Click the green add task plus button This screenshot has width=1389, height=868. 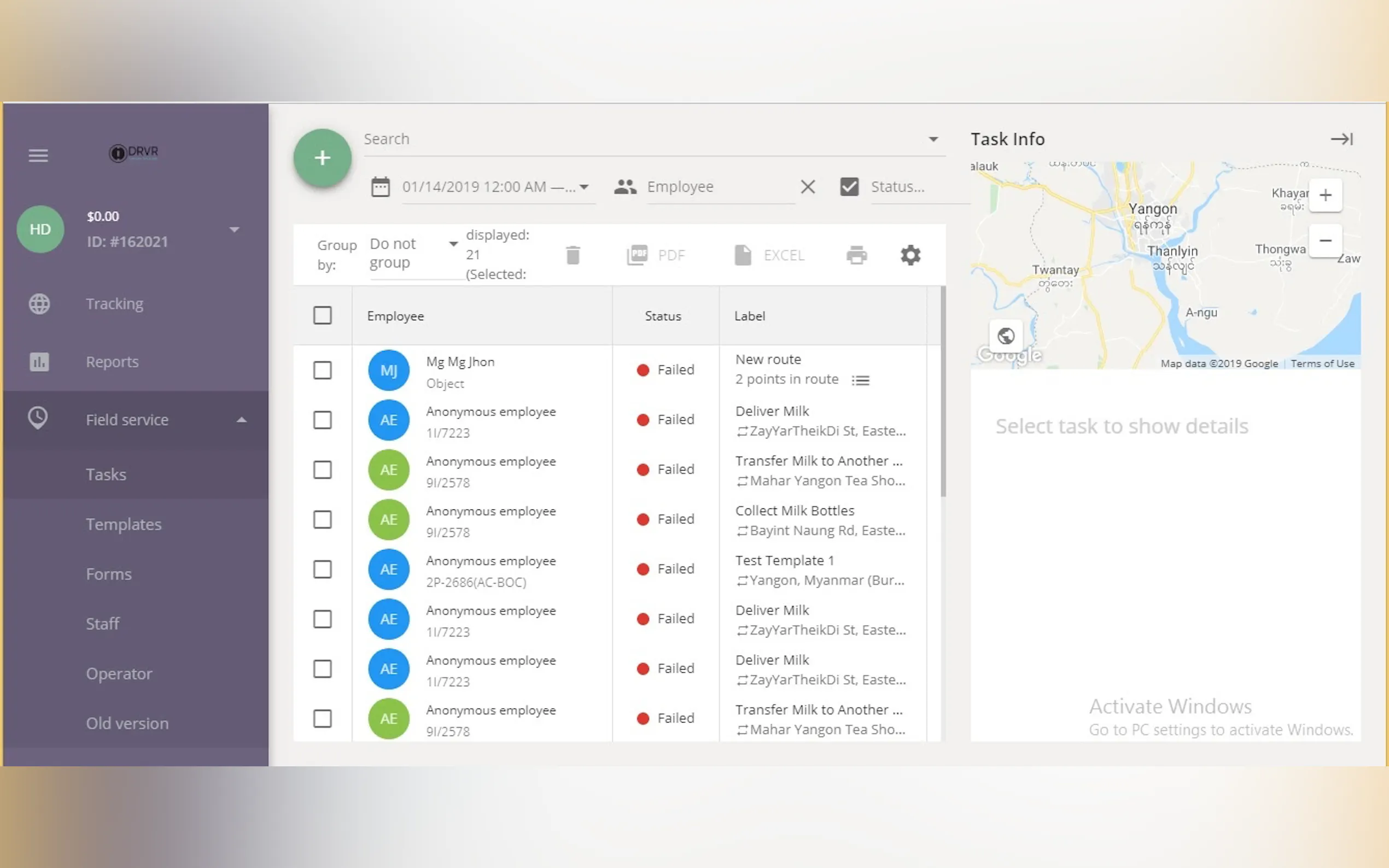click(322, 158)
